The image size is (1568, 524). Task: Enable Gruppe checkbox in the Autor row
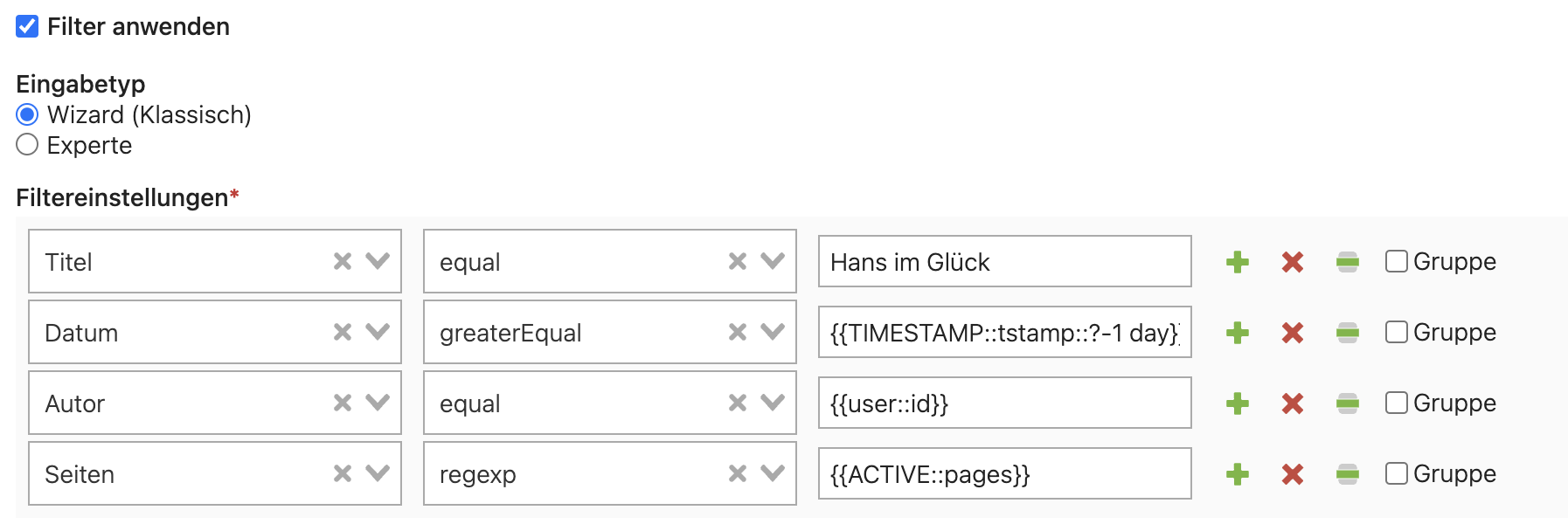click(1396, 403)
